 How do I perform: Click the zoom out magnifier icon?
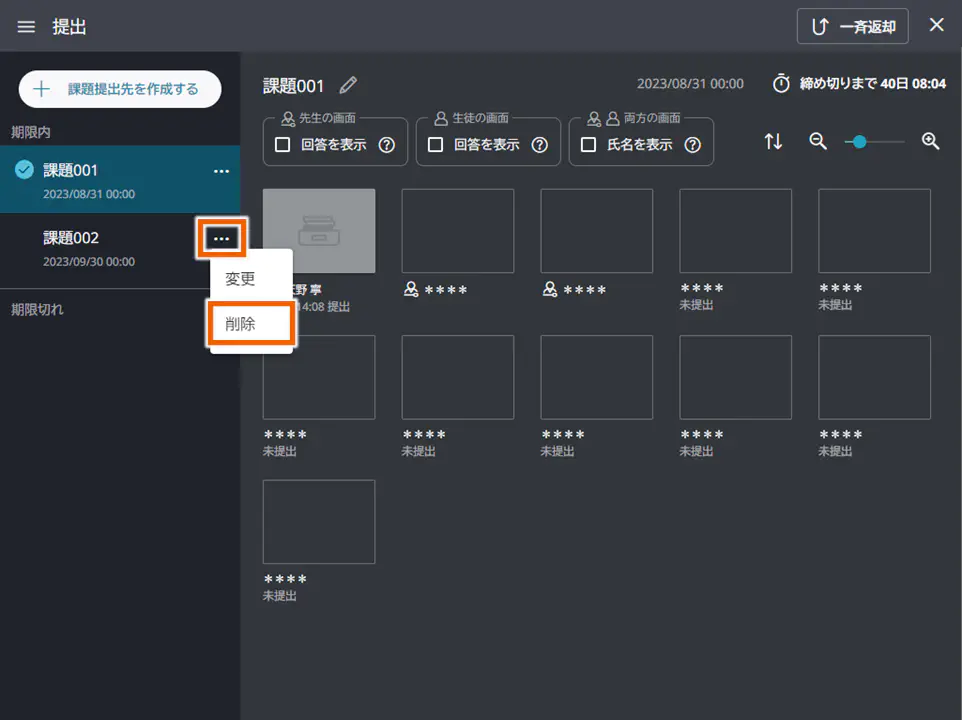(x=818, y=142)
